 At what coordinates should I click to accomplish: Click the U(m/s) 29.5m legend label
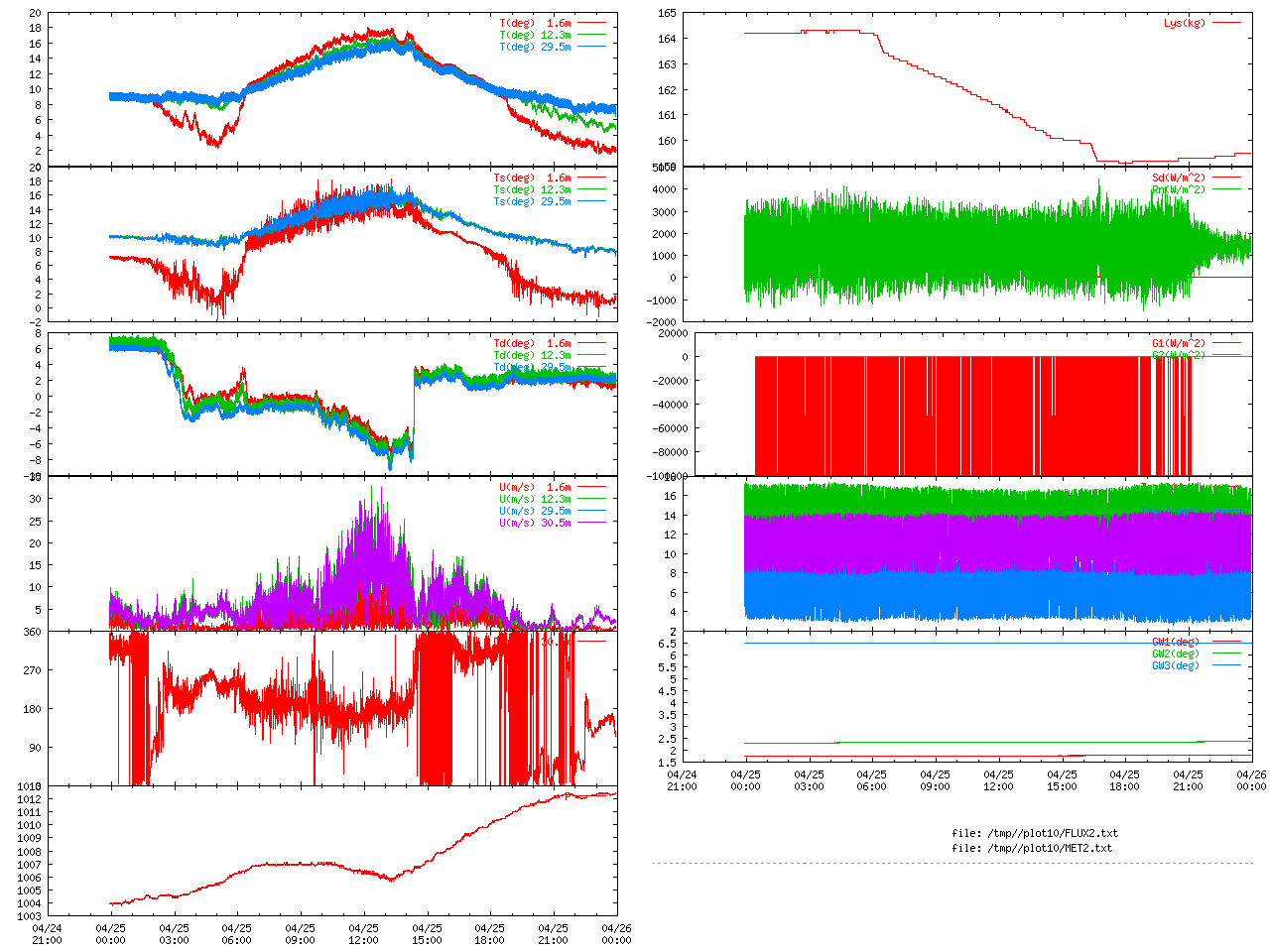click(x=535, y=511)
